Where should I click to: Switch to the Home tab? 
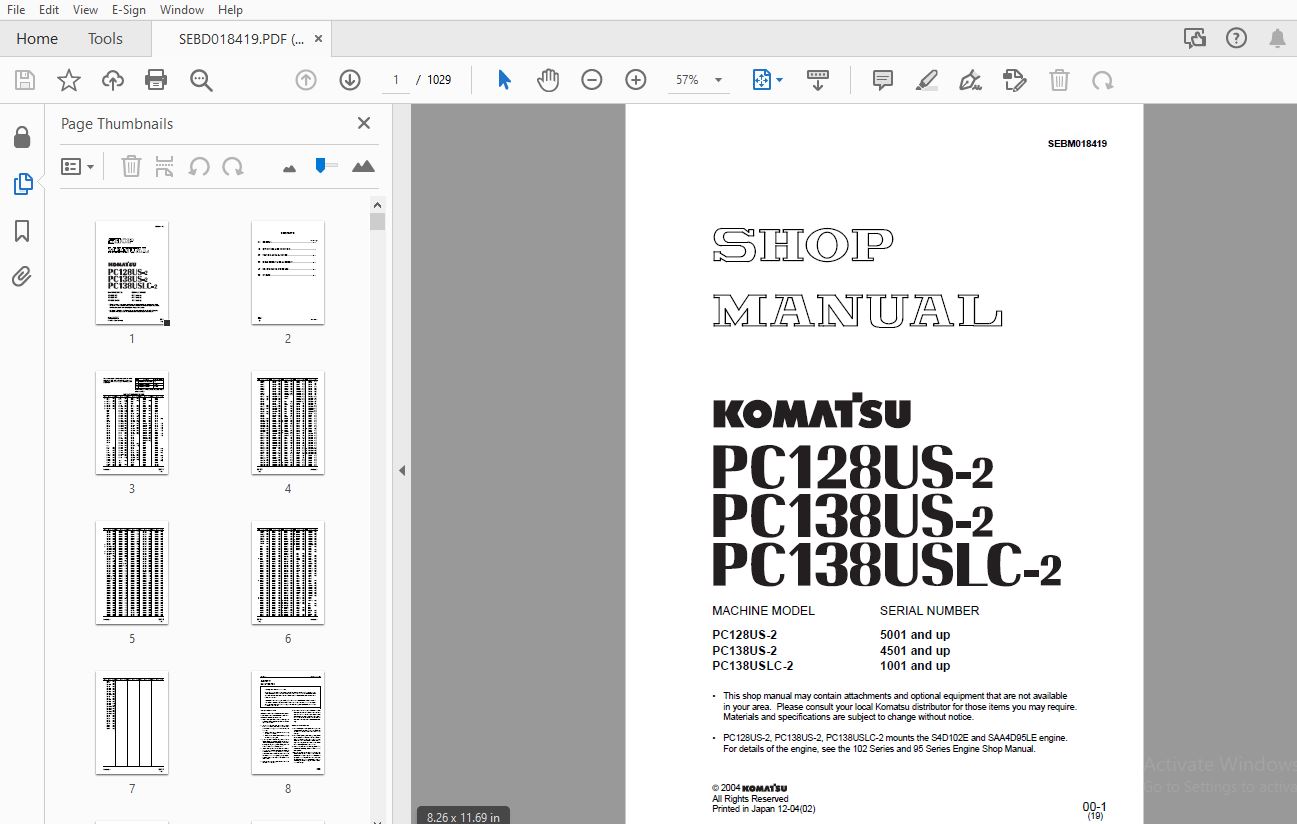pos(37,39)
